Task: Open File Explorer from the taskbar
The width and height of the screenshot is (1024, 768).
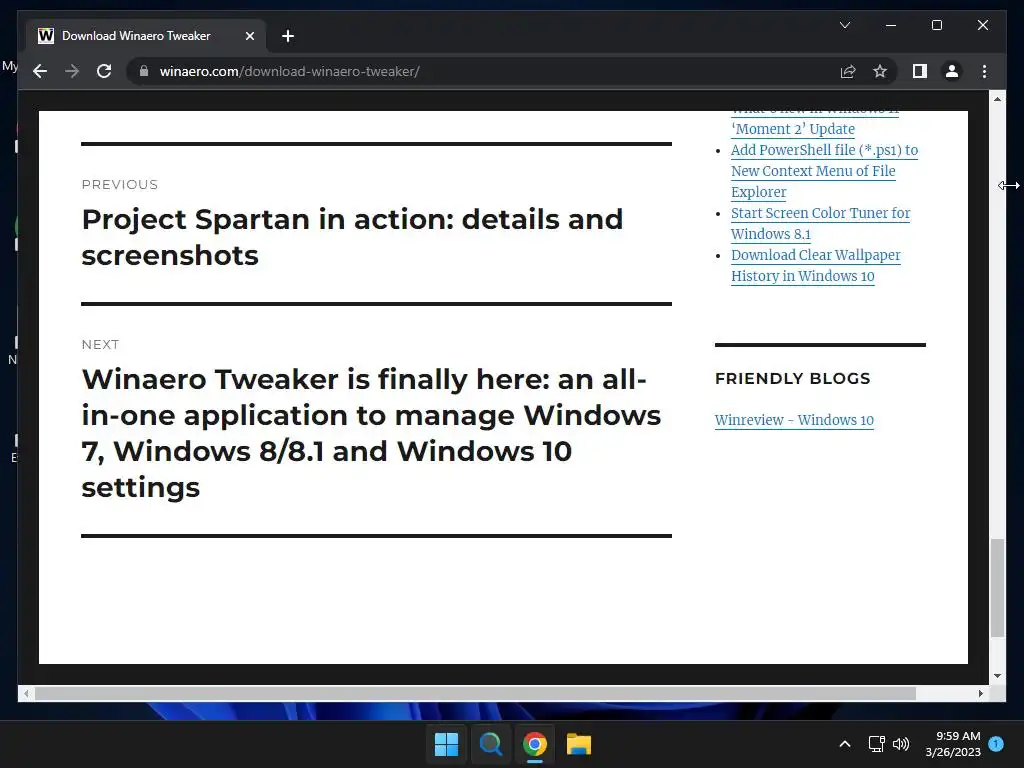Action: click(579, 744)
